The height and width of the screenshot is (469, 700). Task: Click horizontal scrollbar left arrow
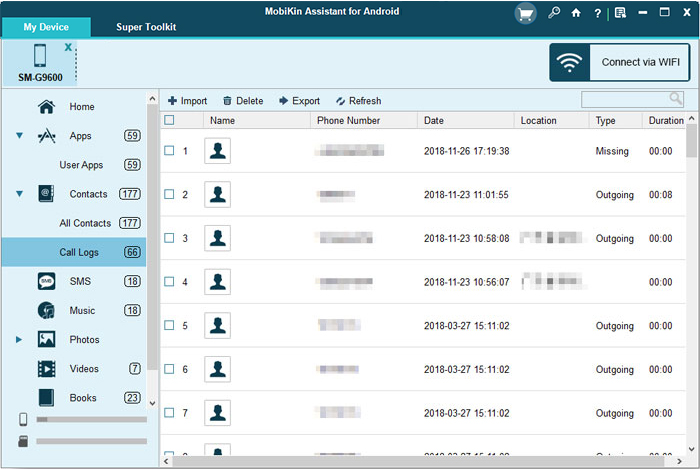166,461
